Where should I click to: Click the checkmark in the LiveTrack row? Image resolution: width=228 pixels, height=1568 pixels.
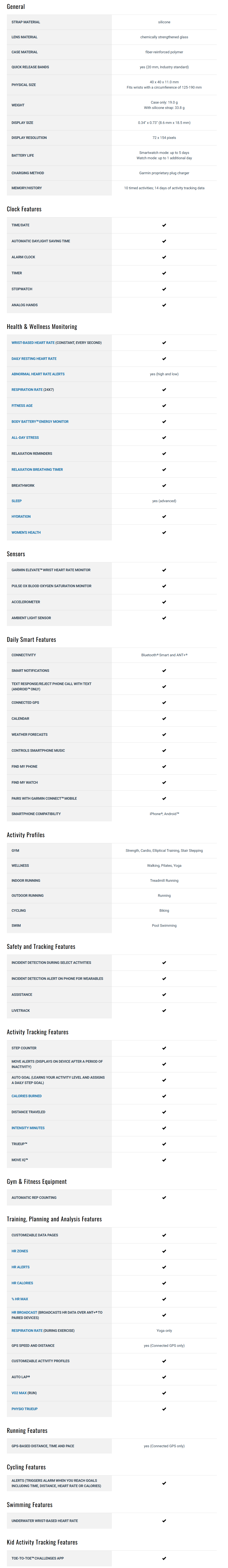click(x=164, y=1010)
